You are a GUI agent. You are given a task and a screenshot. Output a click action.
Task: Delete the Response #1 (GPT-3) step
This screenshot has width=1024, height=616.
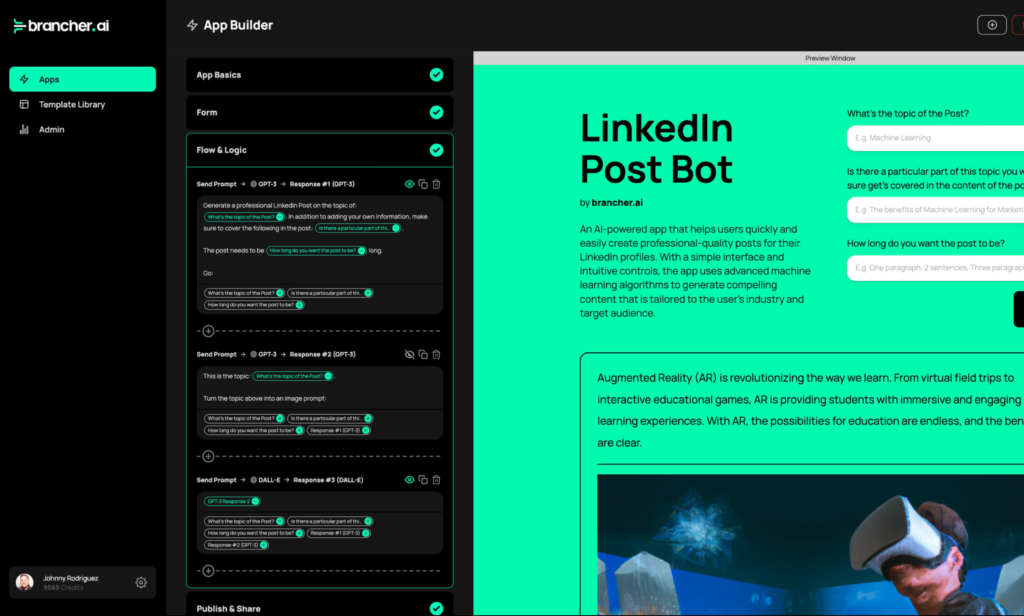pos(436,184)
